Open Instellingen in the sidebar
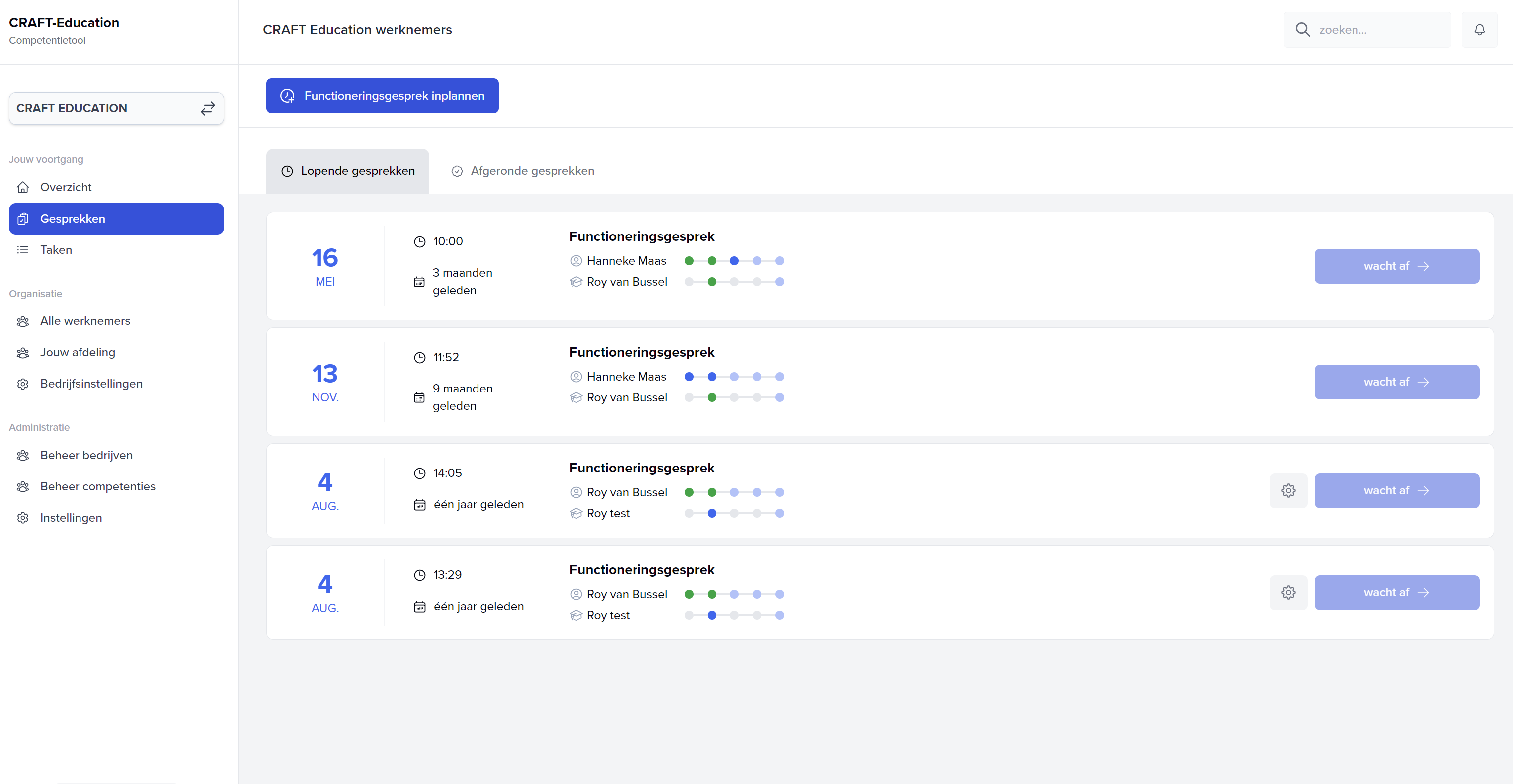This screenshot has height=784, width=1513. tap(116, 518)
